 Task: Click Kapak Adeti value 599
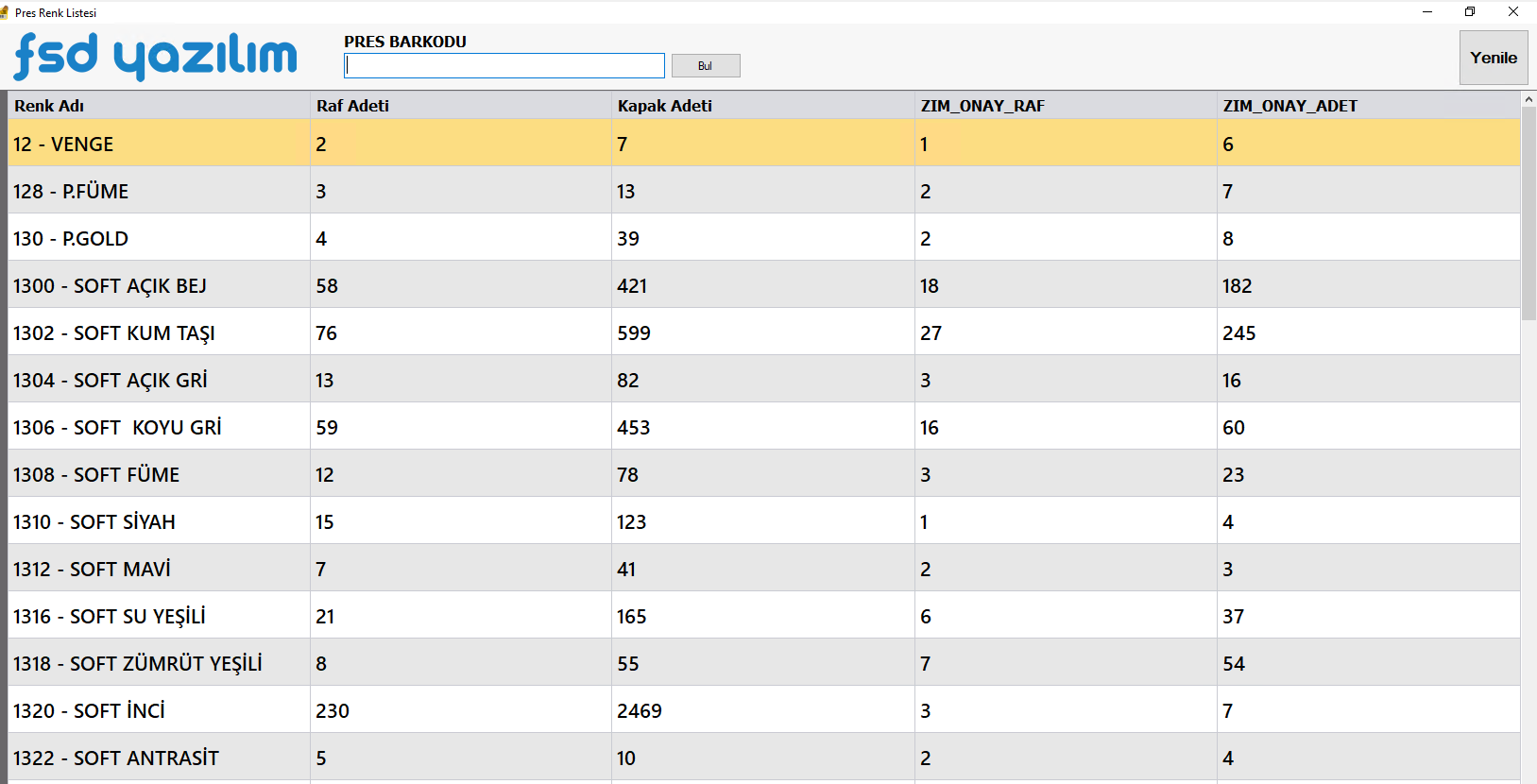[x=634, y=333]
